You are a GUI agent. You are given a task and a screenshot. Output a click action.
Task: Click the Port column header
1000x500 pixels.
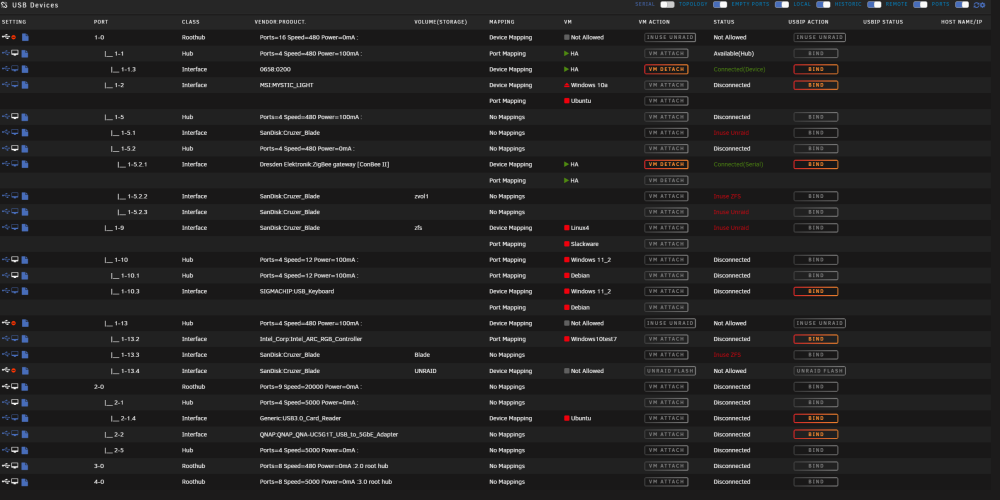coord(101,22)
